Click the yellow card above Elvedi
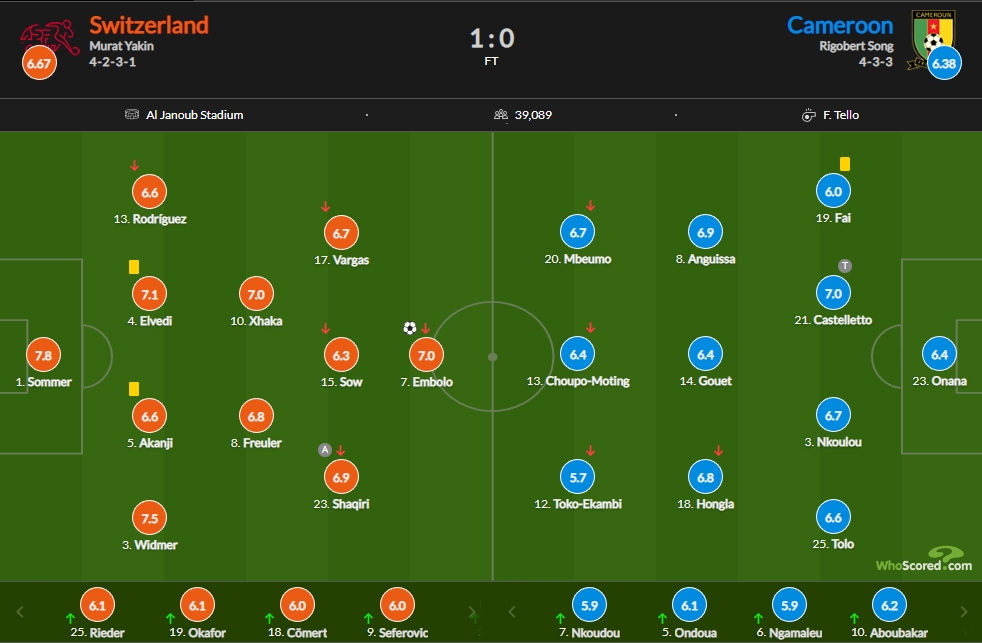Viewport: 982px width, 643px height. (x=134, y=267)
